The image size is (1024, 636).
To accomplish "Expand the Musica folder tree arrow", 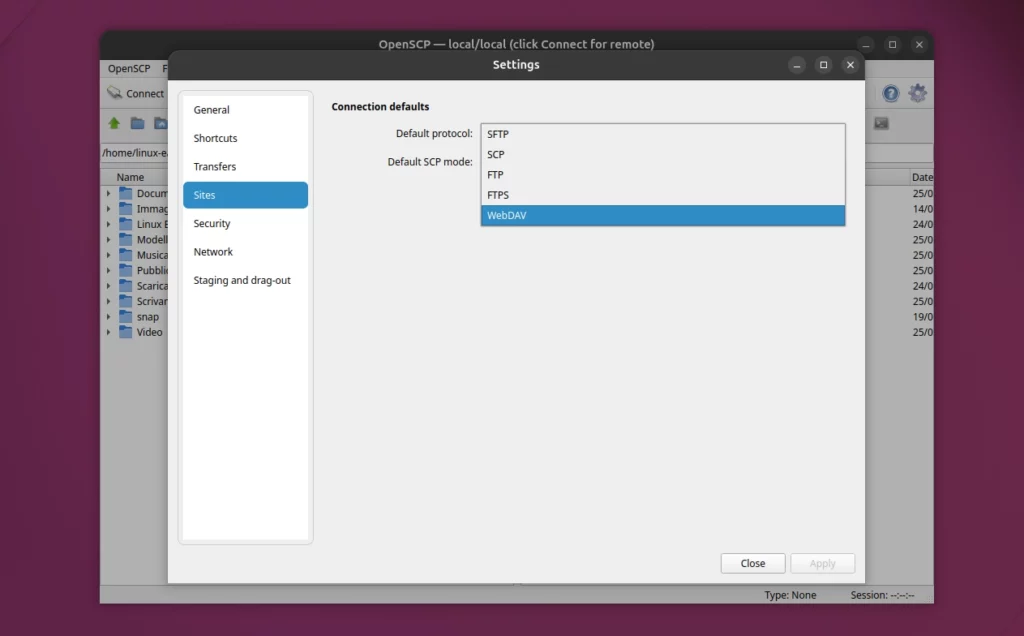I will (108, 255).
